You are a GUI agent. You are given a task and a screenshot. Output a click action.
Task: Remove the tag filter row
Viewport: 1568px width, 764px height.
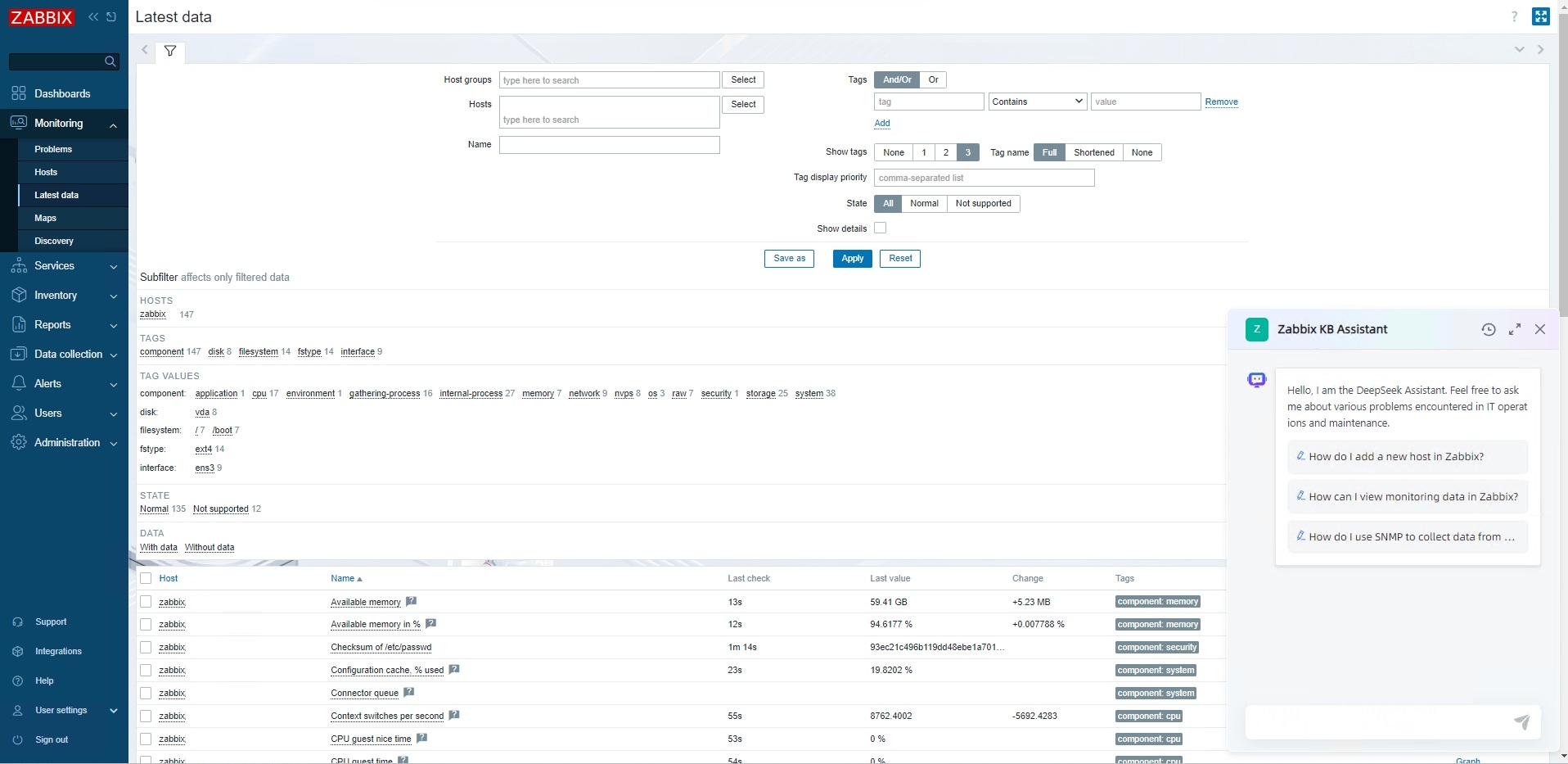1221,102
